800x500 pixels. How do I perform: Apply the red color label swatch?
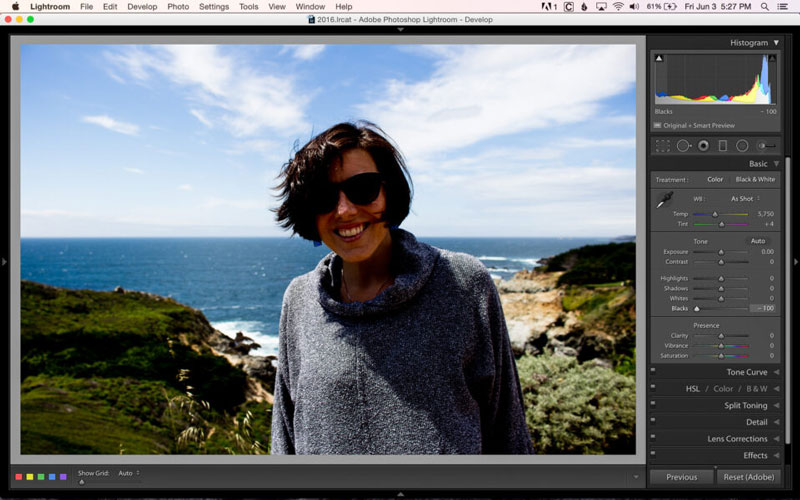coord(19,477)
